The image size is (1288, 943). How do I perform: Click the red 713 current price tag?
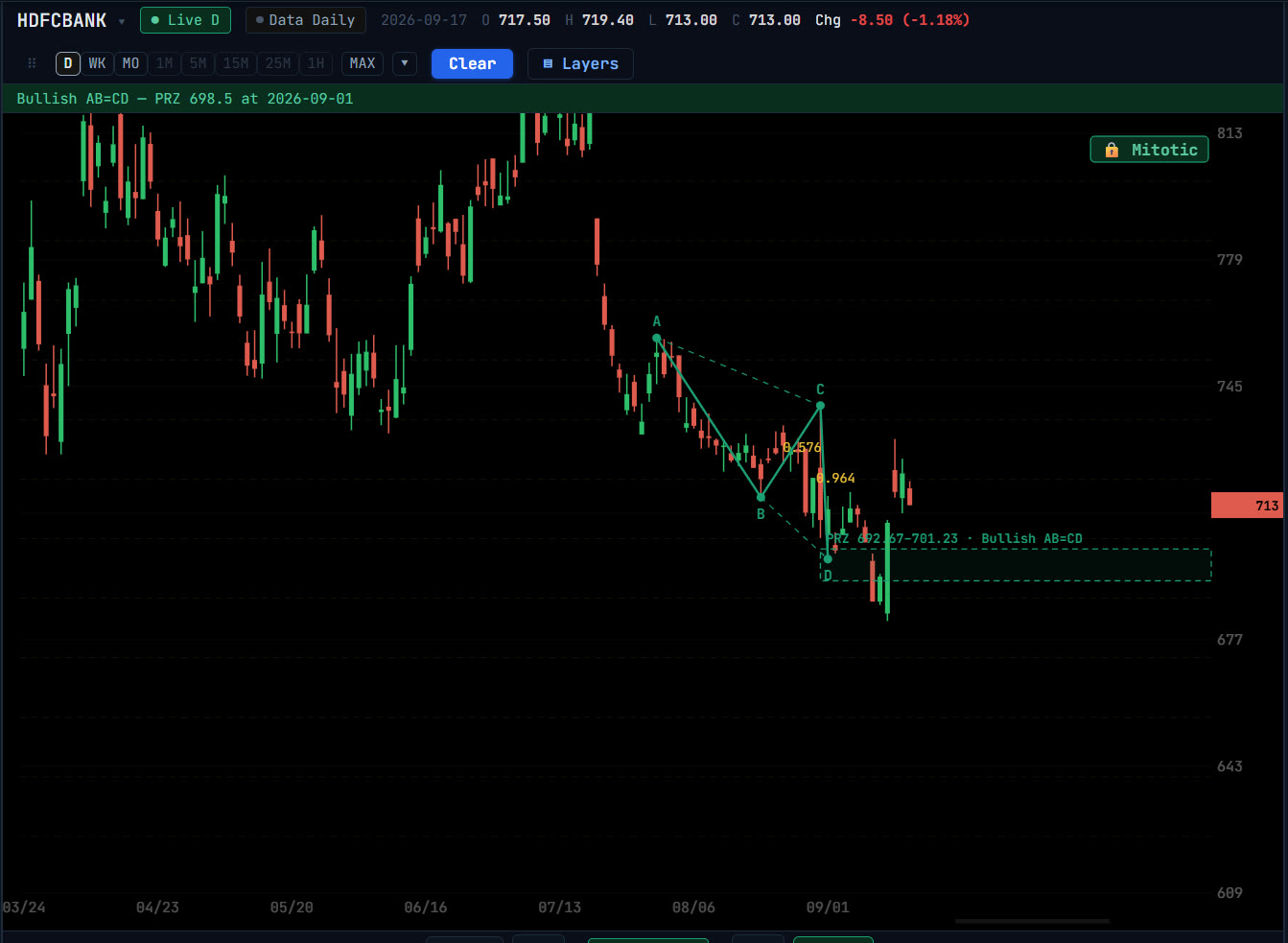click(x=1247, y=506)
